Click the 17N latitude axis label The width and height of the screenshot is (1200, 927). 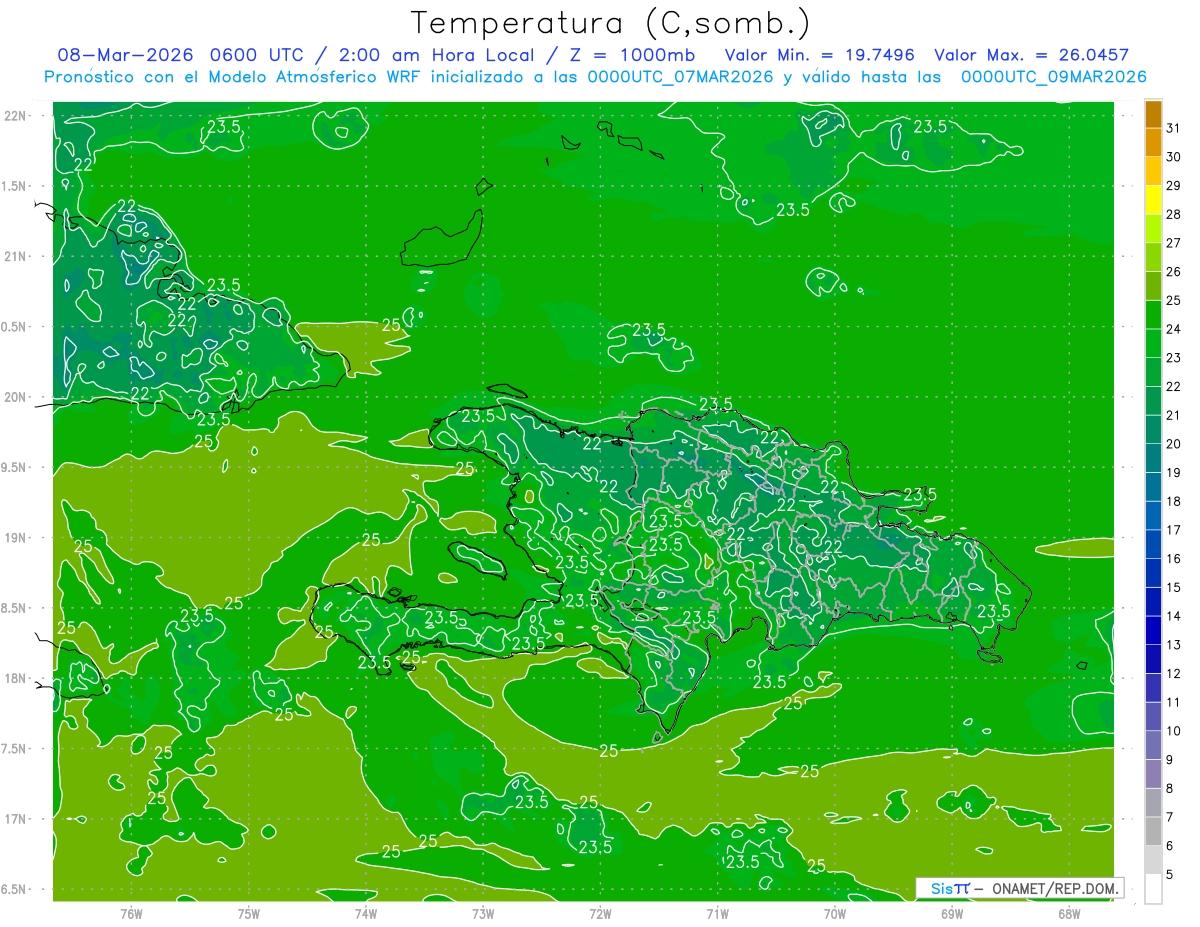(16, 819)
